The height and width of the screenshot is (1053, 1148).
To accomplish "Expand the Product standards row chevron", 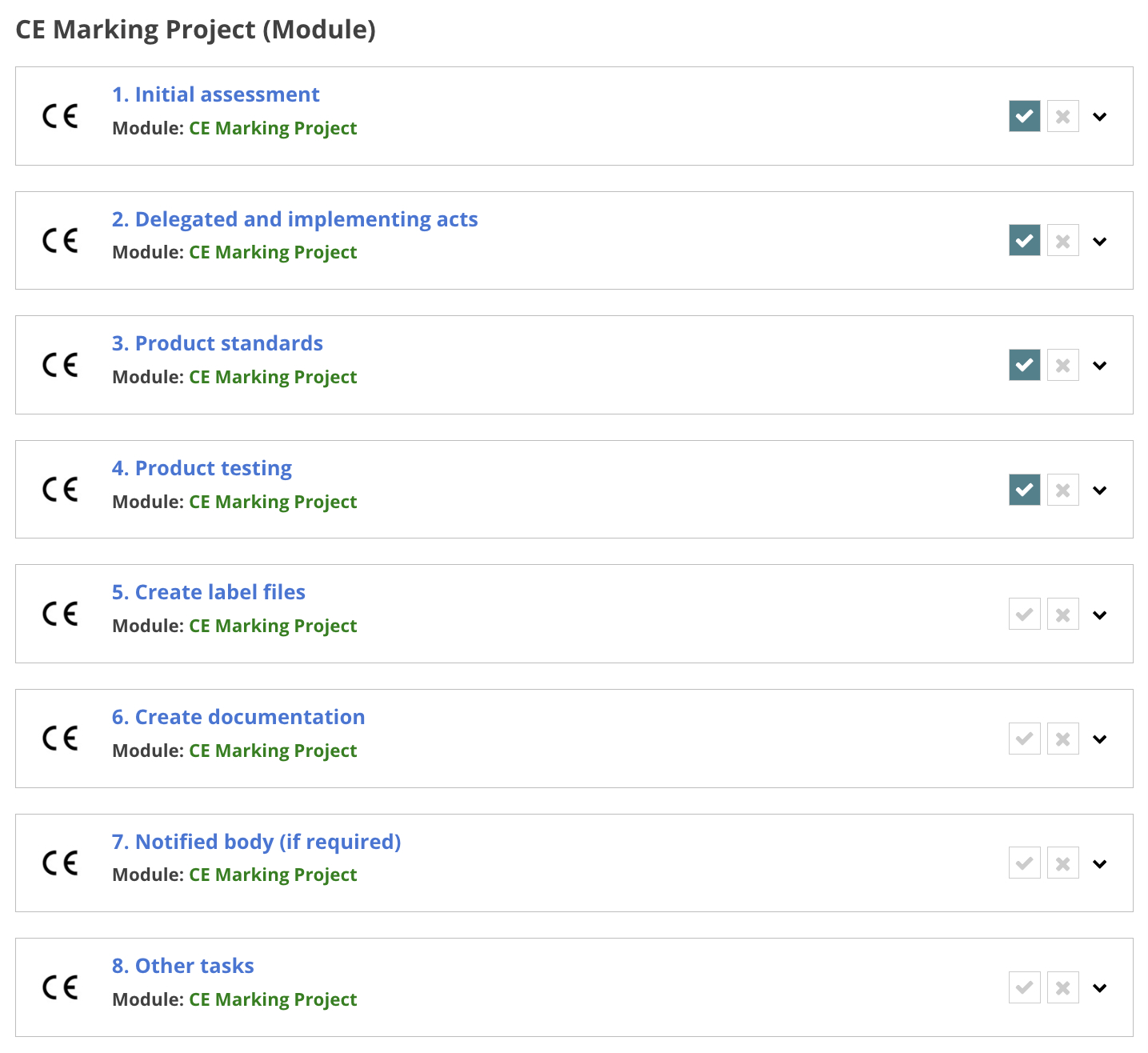I will coord(1100,366).
